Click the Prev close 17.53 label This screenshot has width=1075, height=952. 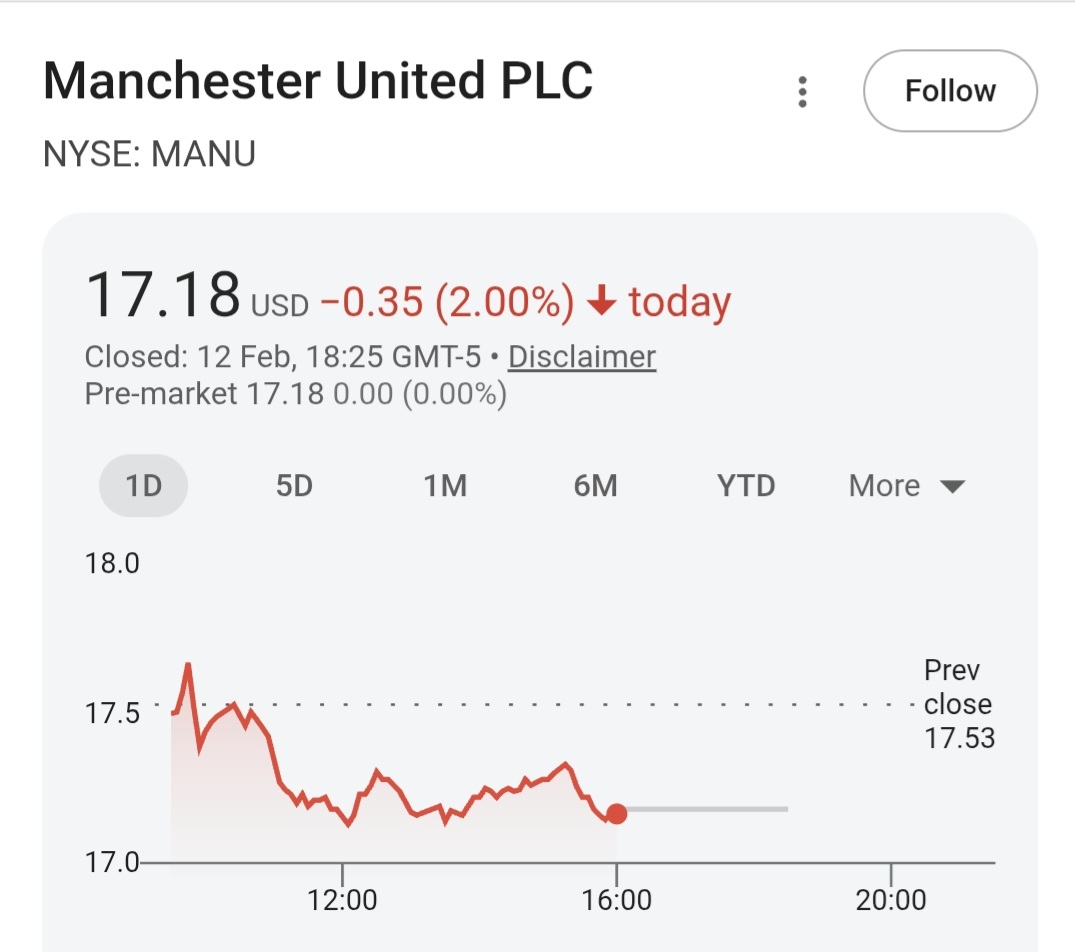[958, 704]
